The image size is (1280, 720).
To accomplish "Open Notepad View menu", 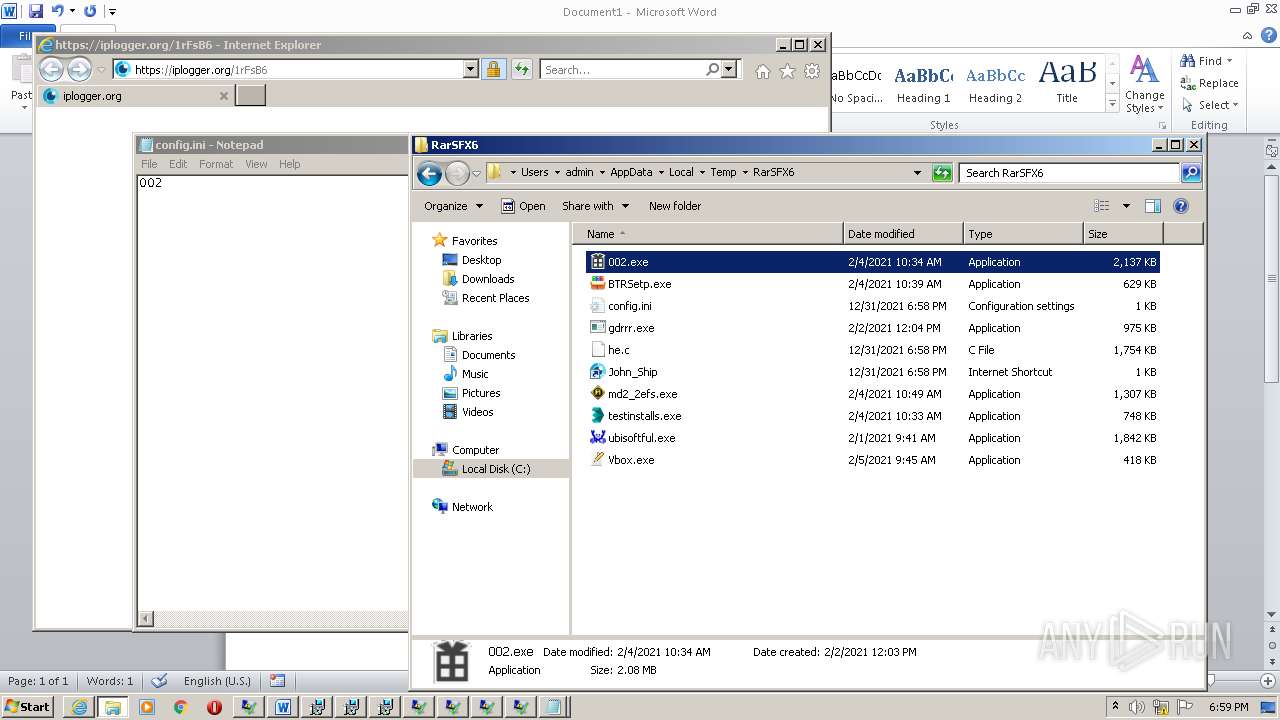I will click(x=256, y=164).
